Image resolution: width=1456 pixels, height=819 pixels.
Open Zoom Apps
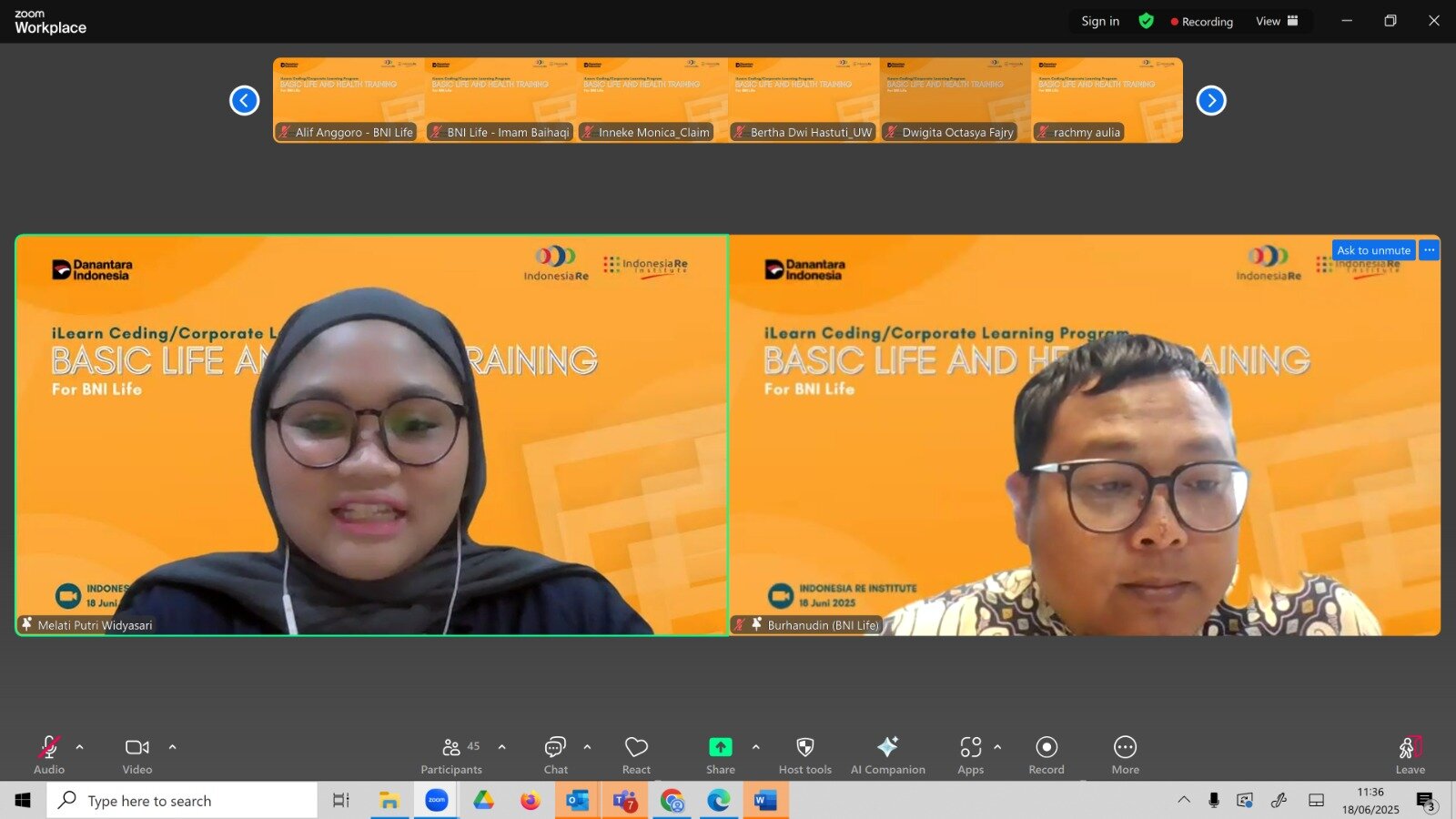tap(970, 755)
